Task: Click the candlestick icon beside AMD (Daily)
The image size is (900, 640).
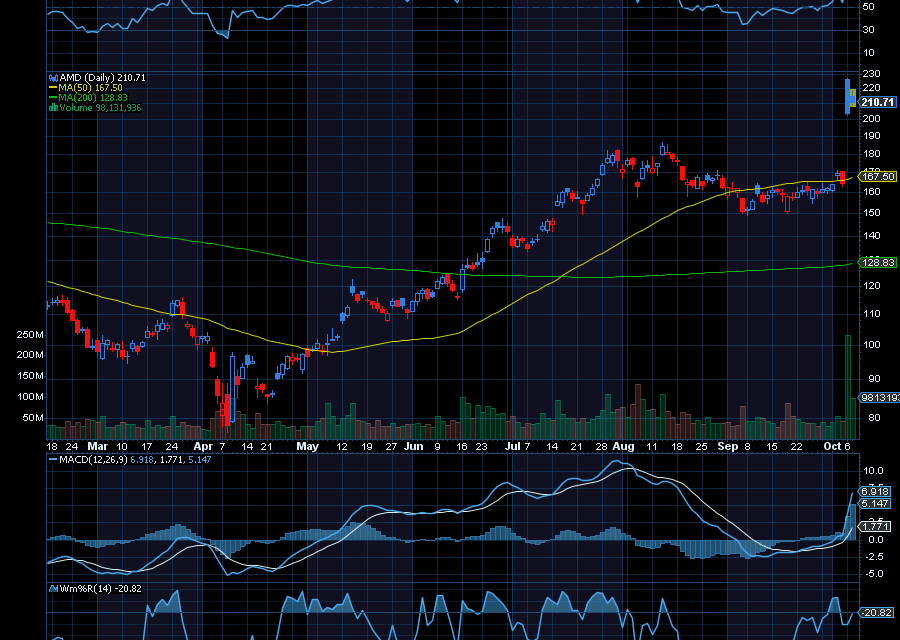Action: click(52, 77)
